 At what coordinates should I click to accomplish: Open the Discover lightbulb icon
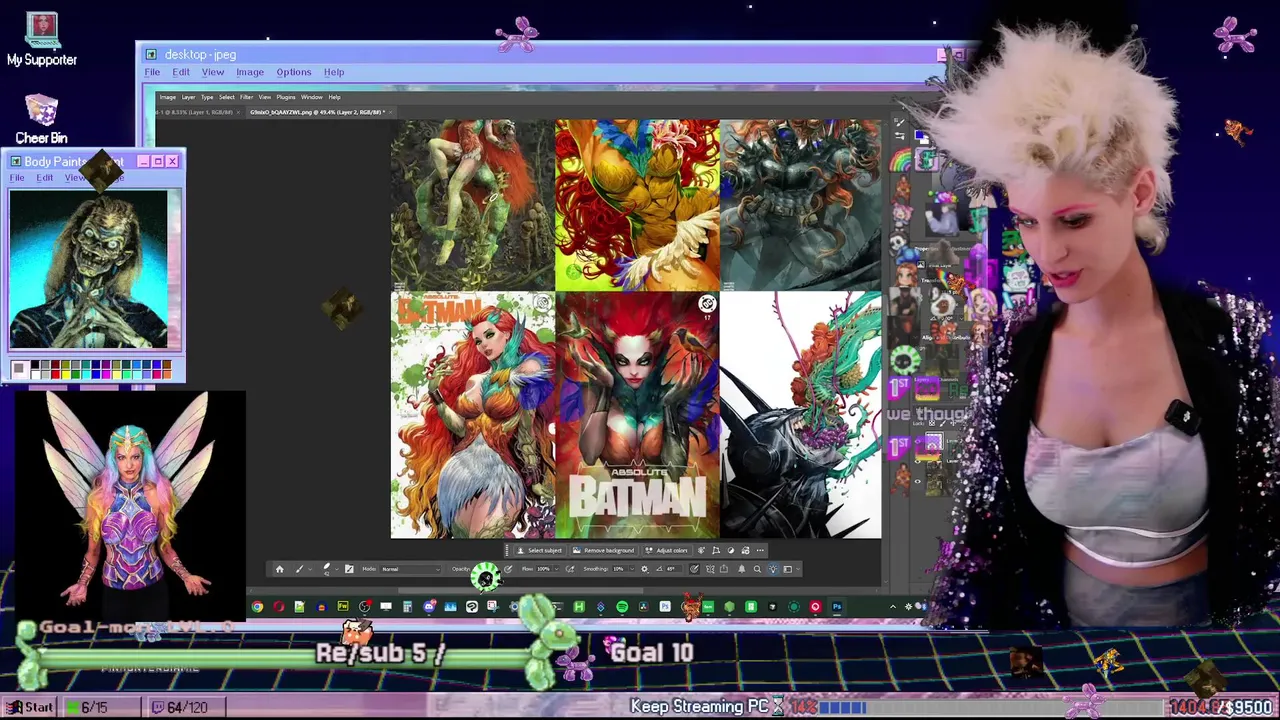click(x=773, y=569)
